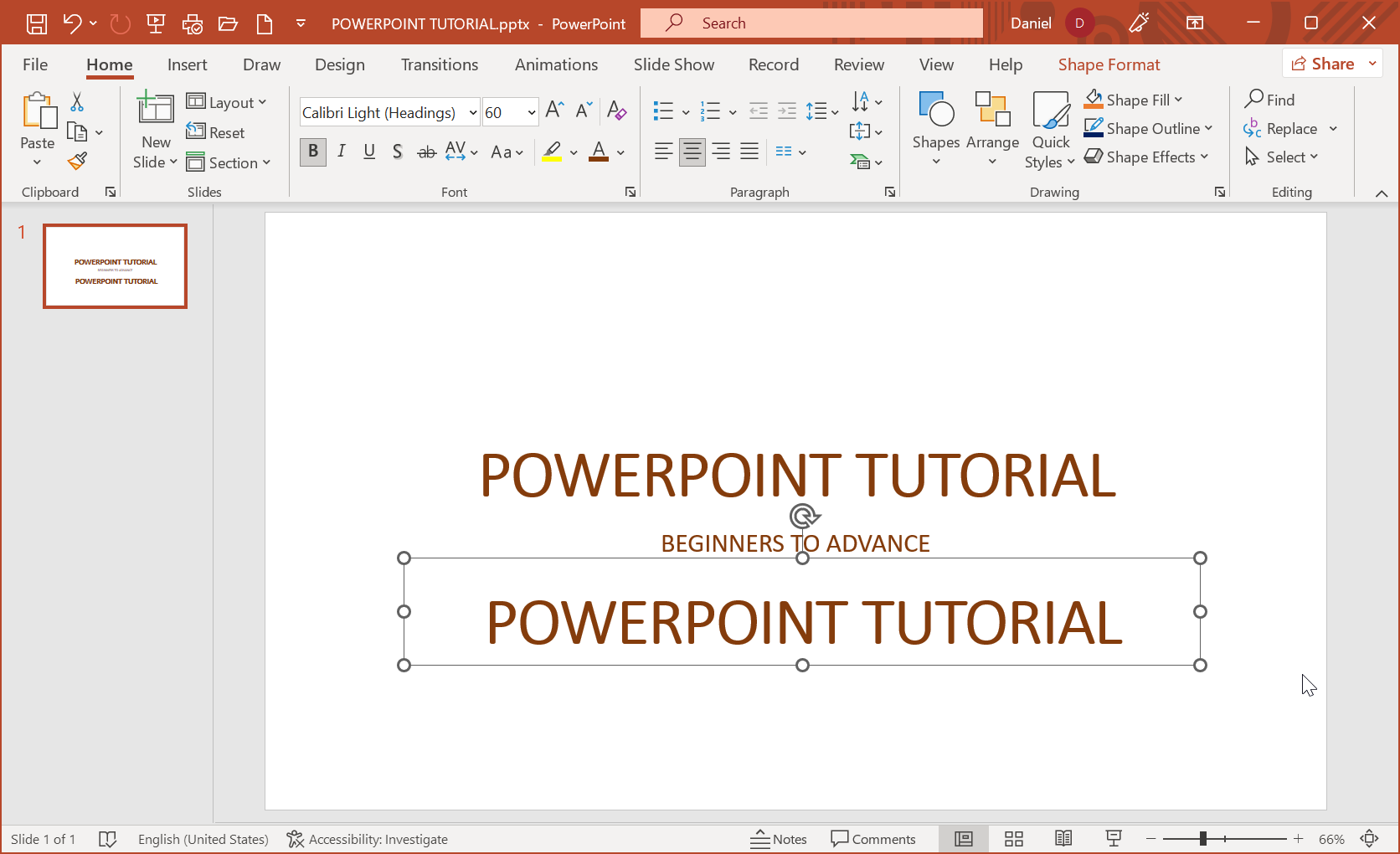Click the Clear All Formatting icon

click(x=616, y=110)
